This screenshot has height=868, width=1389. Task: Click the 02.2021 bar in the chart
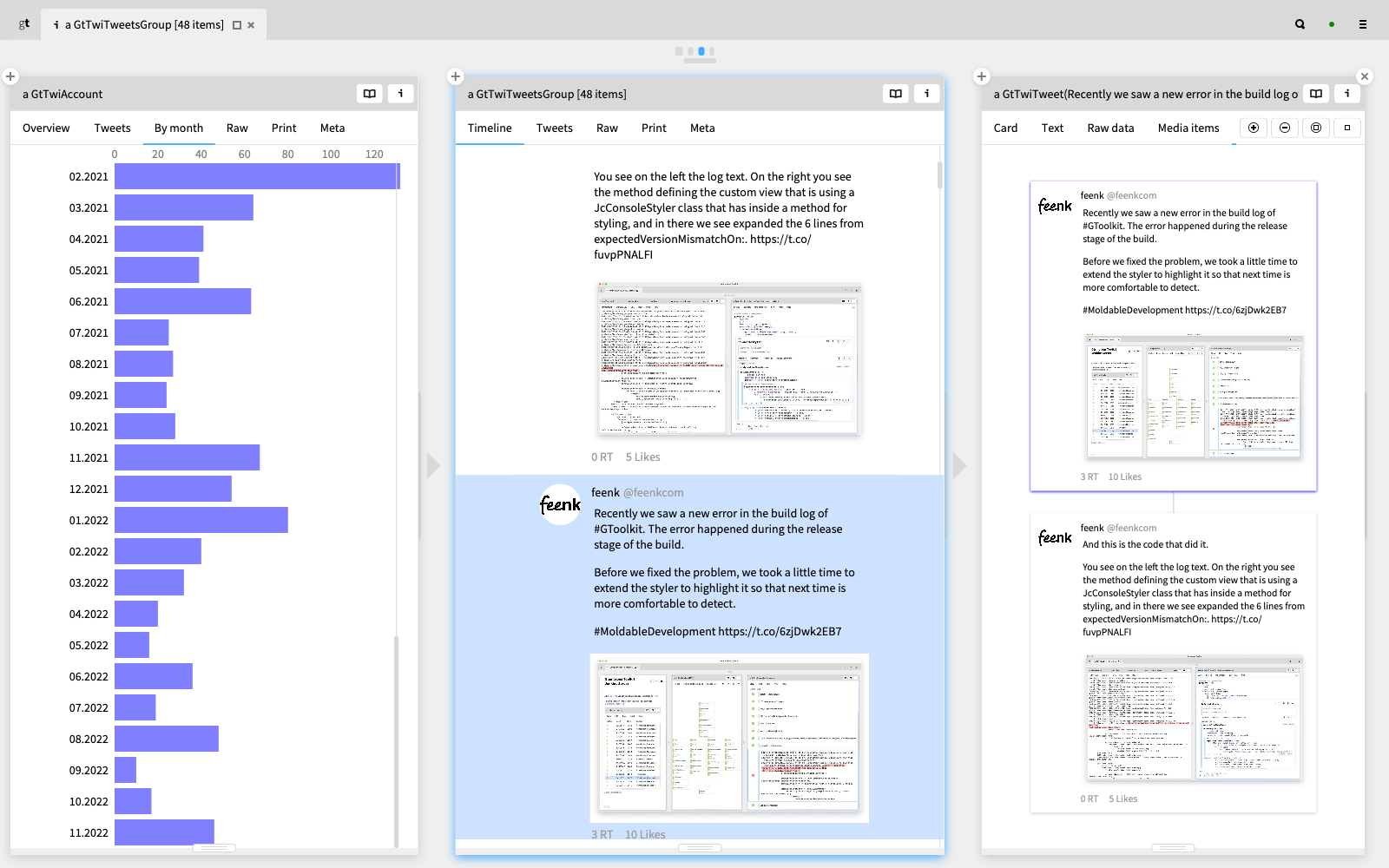tap(257, 176)
